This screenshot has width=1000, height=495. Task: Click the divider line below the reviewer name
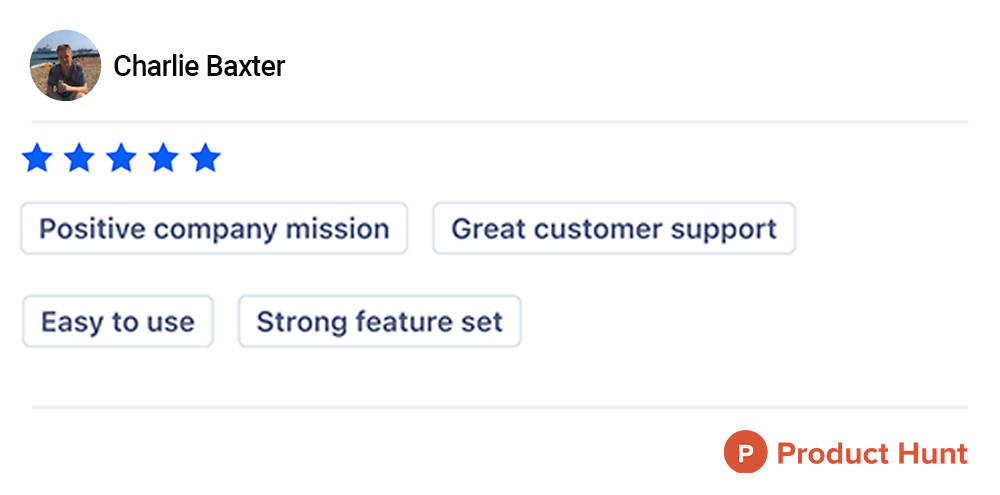click(x=500, y=122)
